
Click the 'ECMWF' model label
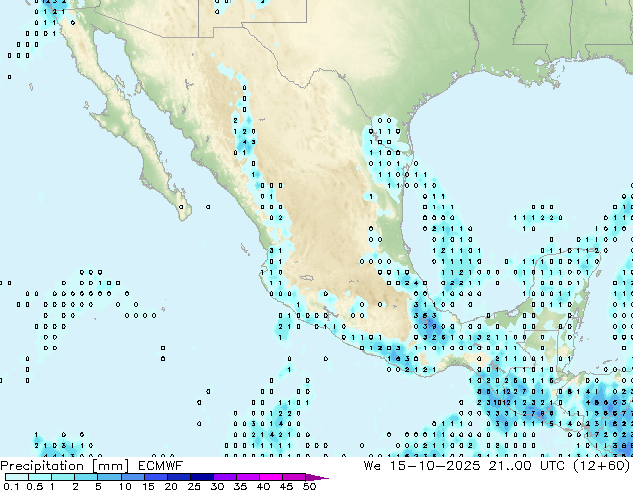pos(161,466)
